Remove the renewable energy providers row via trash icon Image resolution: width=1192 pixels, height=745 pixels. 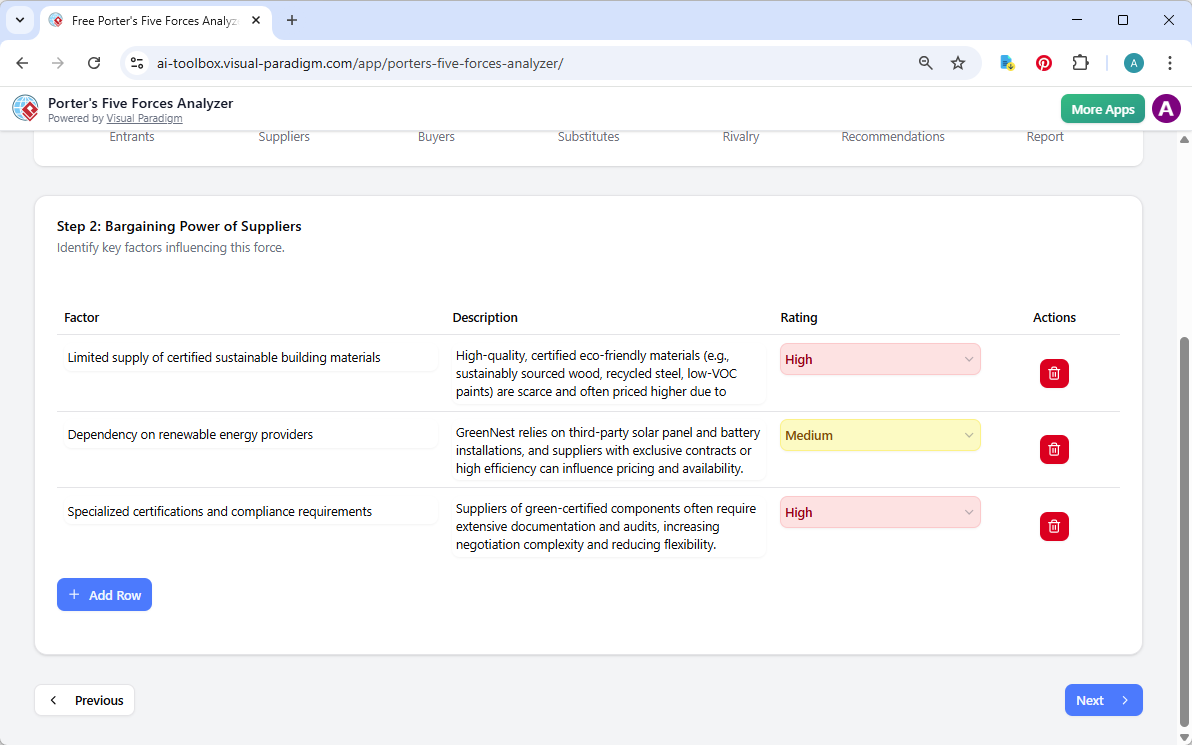click(x=1054, y=449)
